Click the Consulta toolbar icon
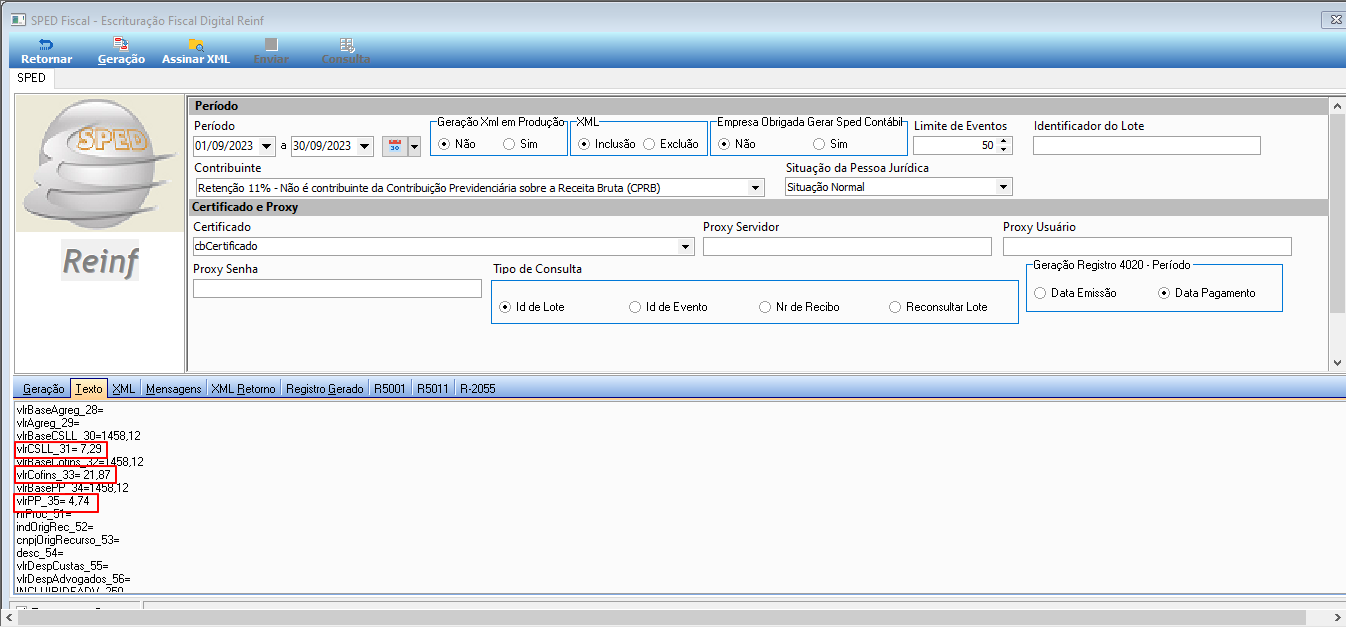Image resolution: width=1346 pixels, height=628 pixels. (346, 45)
